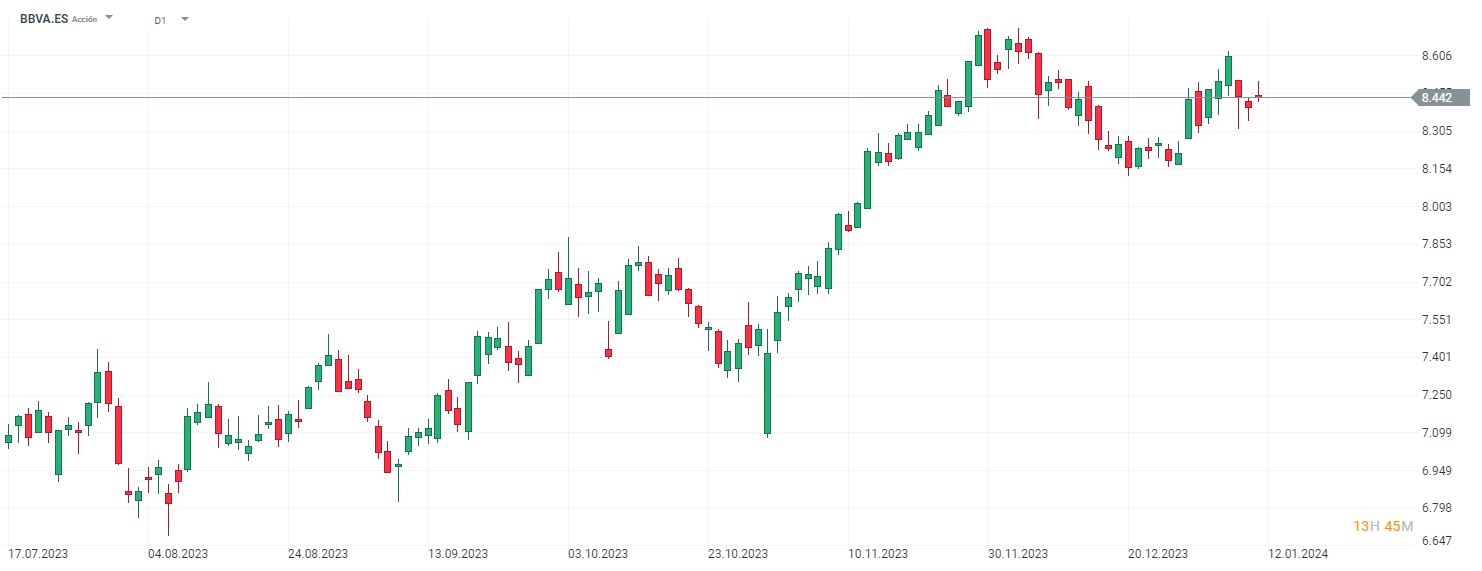Select the 13.09.2023 time axis label
Image resolution: width=1482 pixels, height=571 pixels.
(458, 553)
